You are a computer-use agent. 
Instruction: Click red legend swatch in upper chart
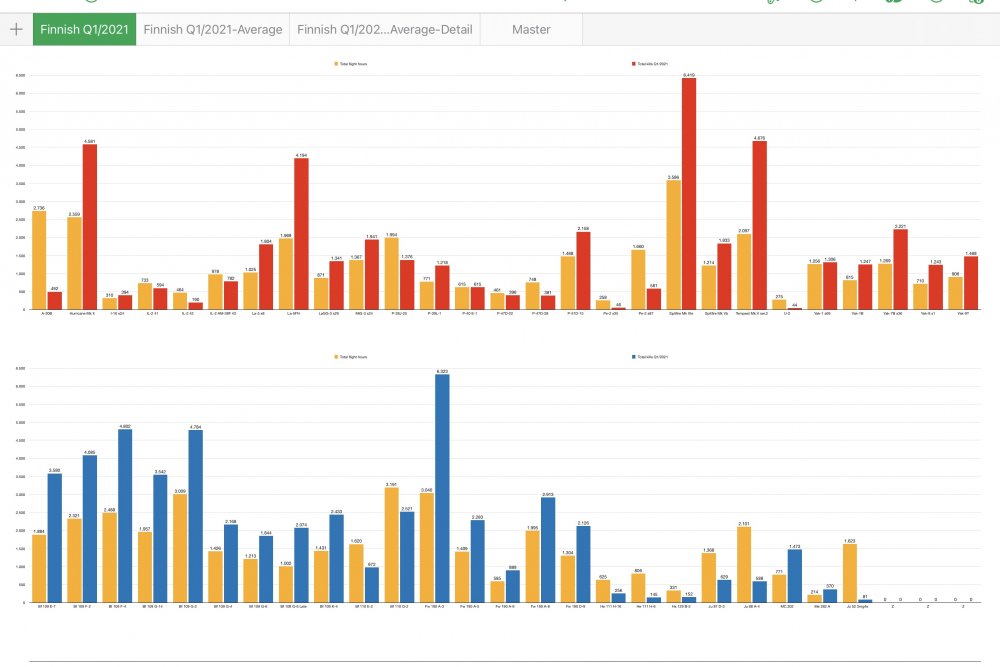point(634,64)
